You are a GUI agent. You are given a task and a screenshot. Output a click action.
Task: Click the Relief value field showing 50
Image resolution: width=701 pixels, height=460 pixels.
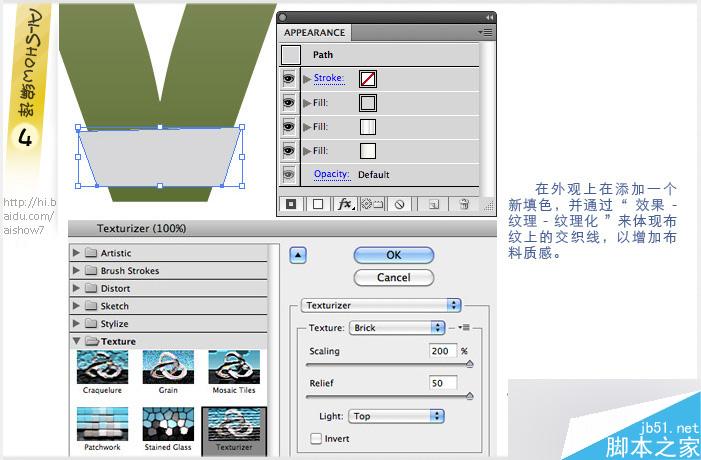(443, 383)
